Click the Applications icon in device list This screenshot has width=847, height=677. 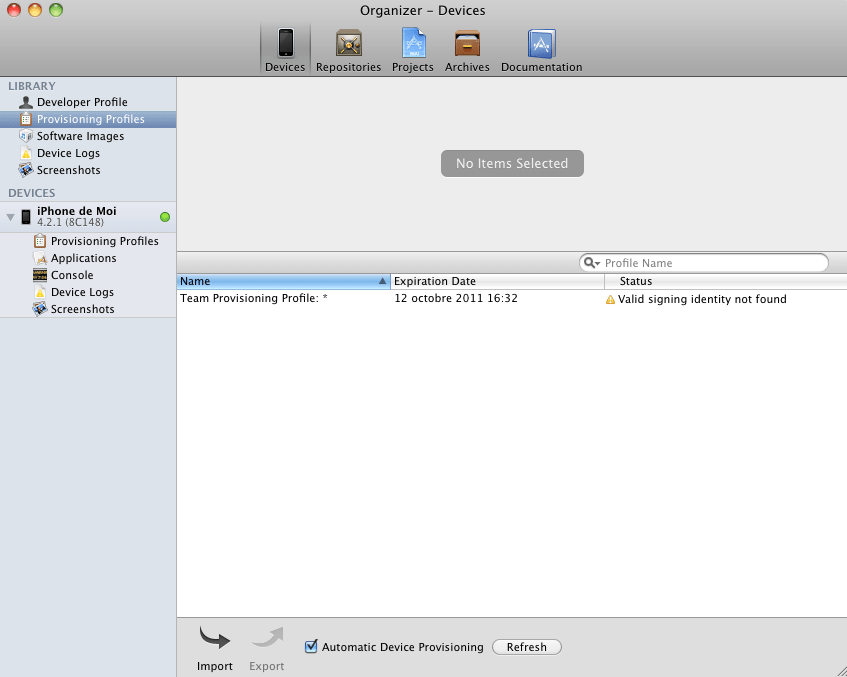(39, 258)
